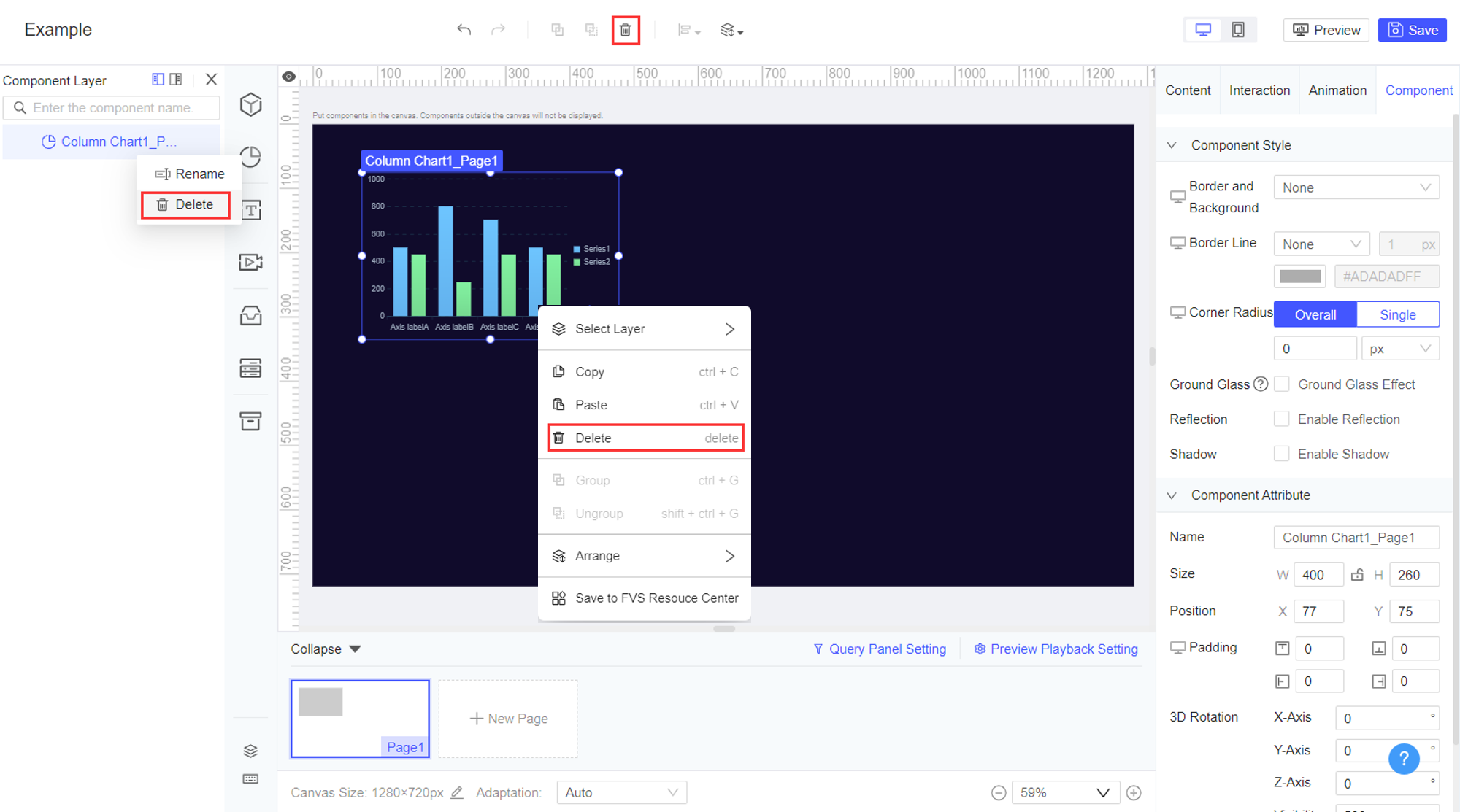This screenshot has height=812, width=1460.
Task: Click the gray border line color swatch
Action: click(1300, 277)
